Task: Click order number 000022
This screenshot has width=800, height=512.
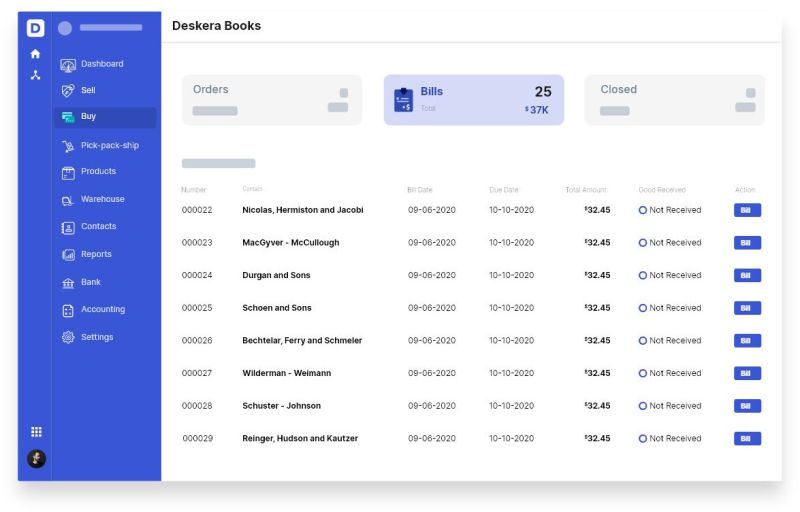Action: [197, 210]
